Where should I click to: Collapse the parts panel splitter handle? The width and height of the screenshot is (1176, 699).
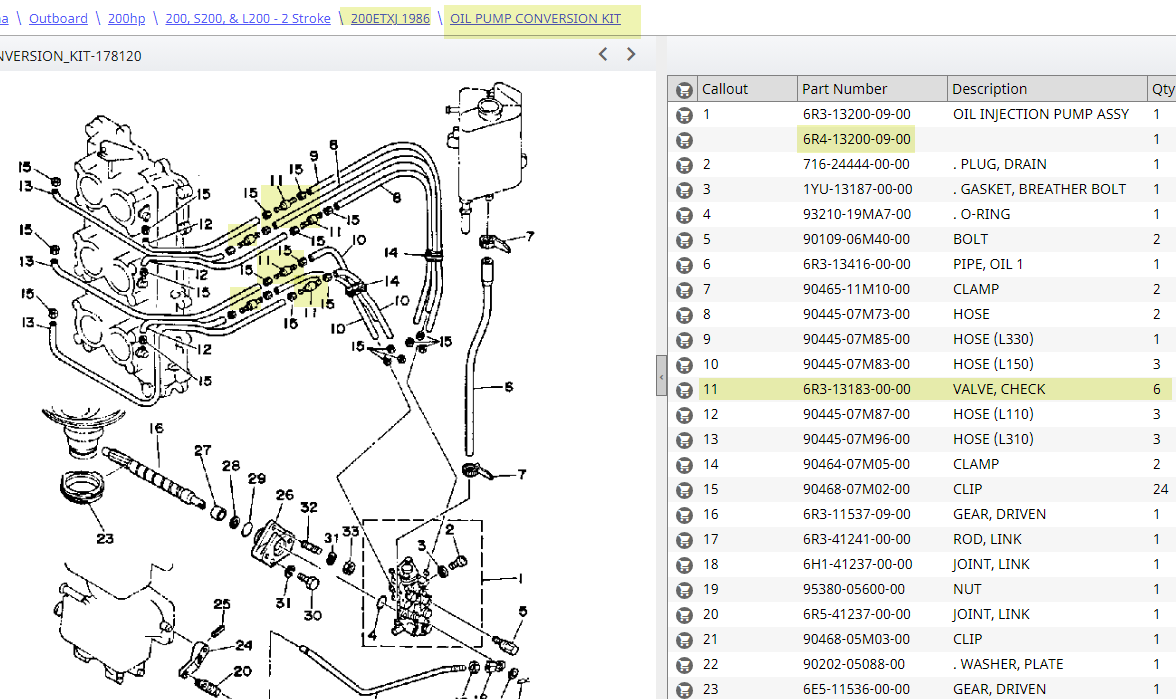click(x=661, y=375)
